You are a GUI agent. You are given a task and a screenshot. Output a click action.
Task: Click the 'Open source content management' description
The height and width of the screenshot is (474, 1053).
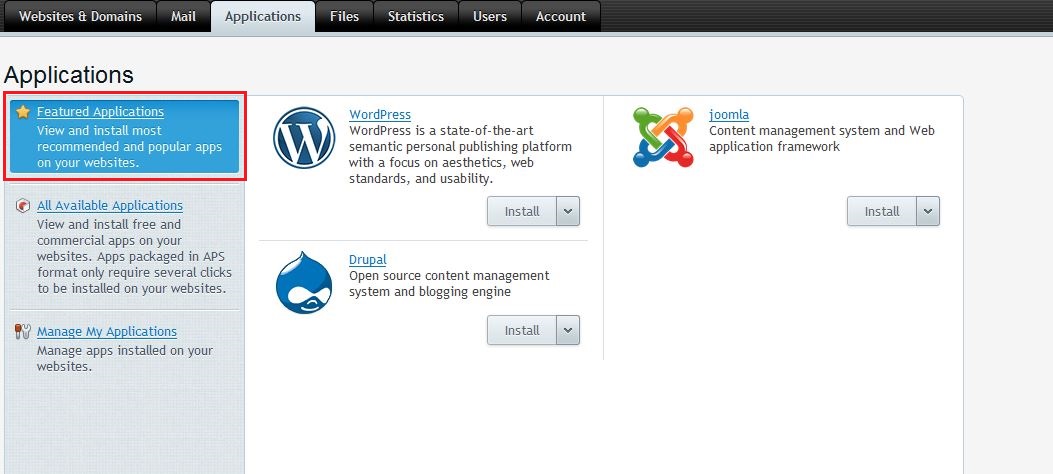tap(449, 284)
